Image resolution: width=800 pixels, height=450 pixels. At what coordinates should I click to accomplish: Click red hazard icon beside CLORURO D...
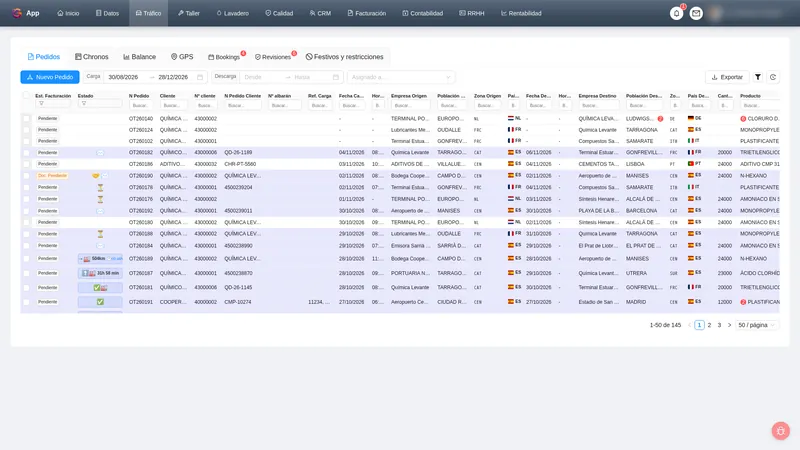(743, 118)
